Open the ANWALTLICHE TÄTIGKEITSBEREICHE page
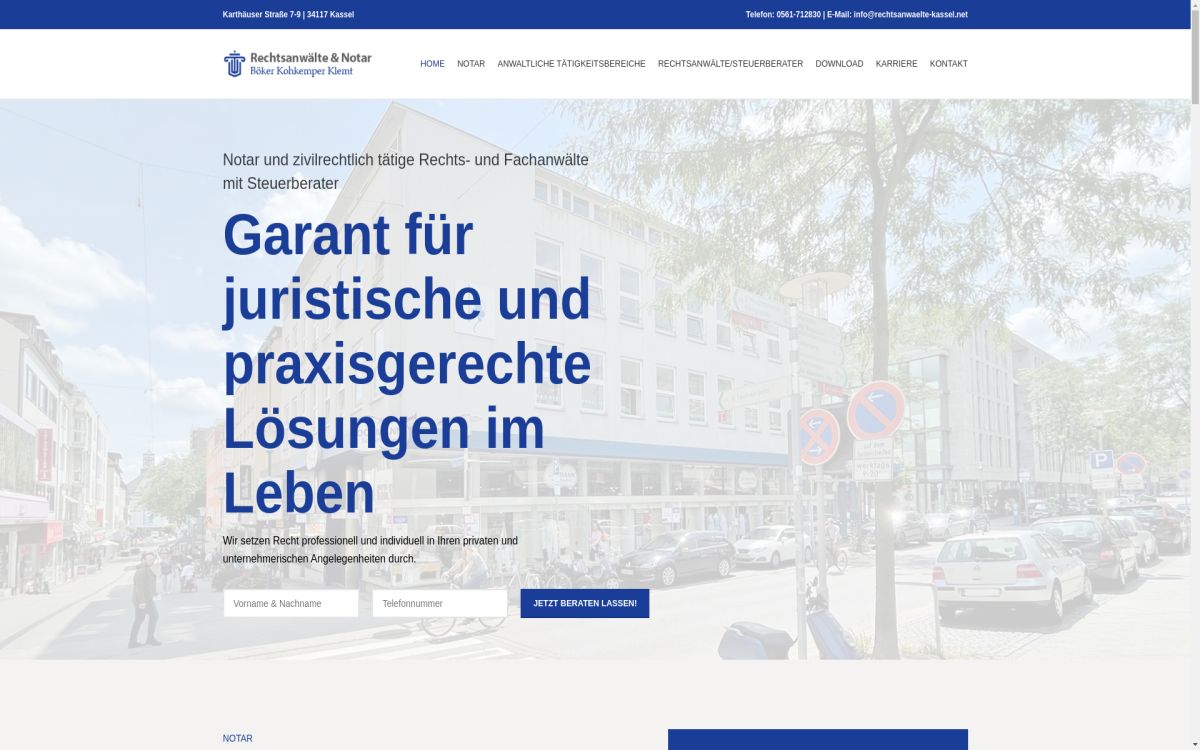The height and width of the screenshot is (750, 1200). coord(572,63)
